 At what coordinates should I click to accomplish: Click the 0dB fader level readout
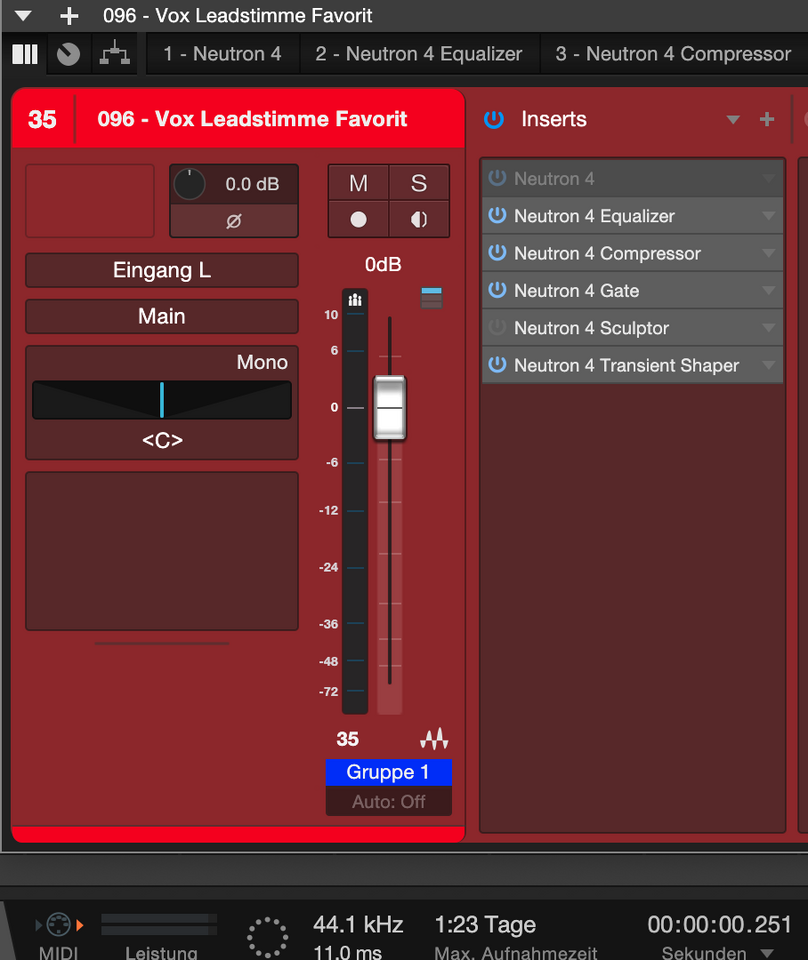click(383, 264)
